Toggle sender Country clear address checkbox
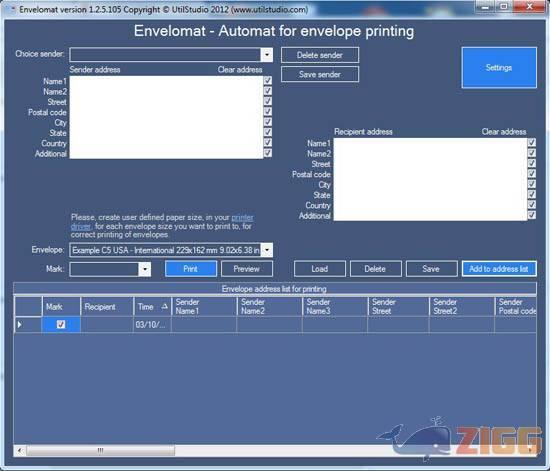This screenshot has width=550, height=471. 268,142
